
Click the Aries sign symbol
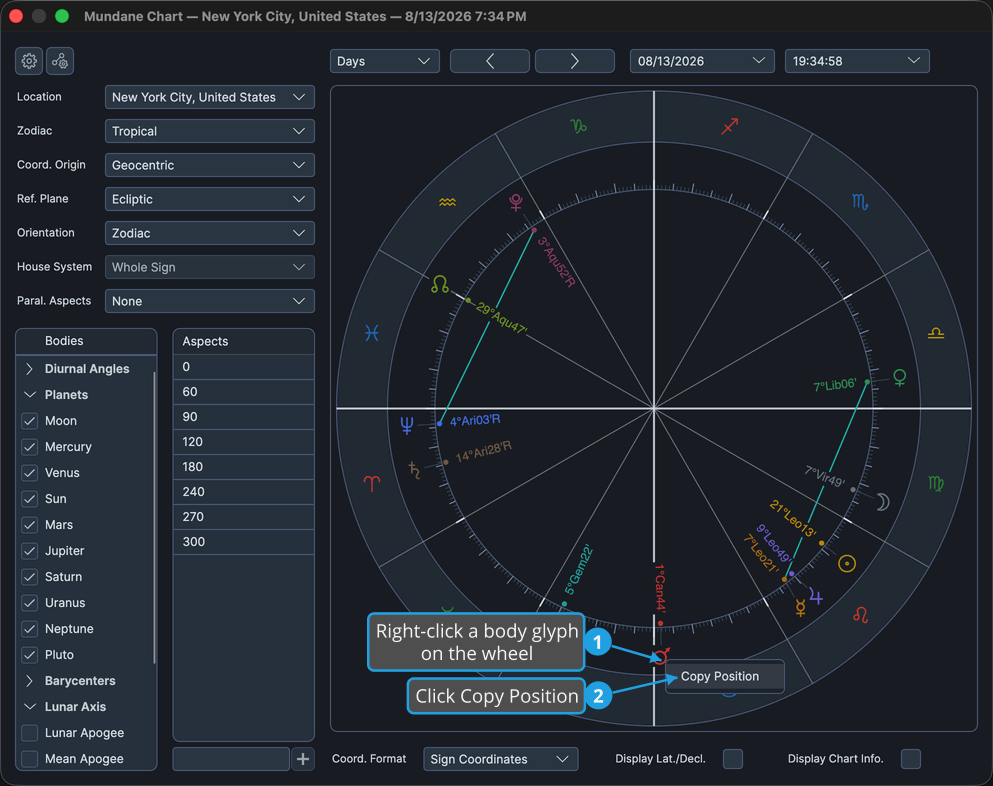coord(372,484)
